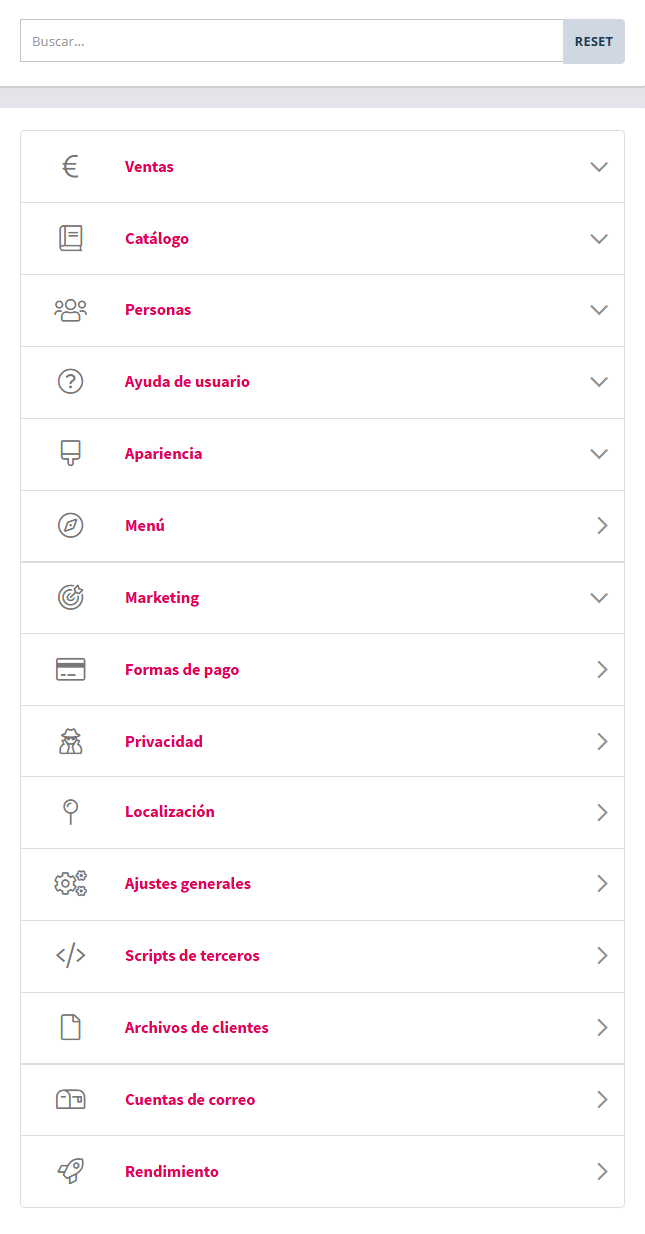Click the paintbrush icon for Apariencia
This screenshot has height=1234, width=645.
tap(70, 454)
